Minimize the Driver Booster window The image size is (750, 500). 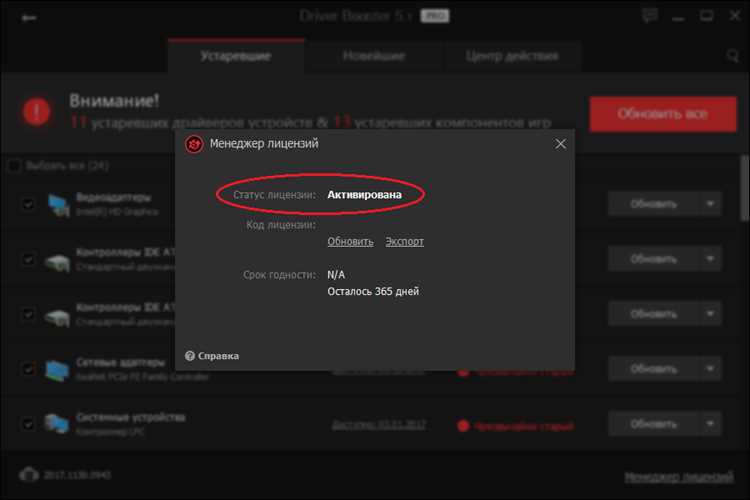point(678,17)
